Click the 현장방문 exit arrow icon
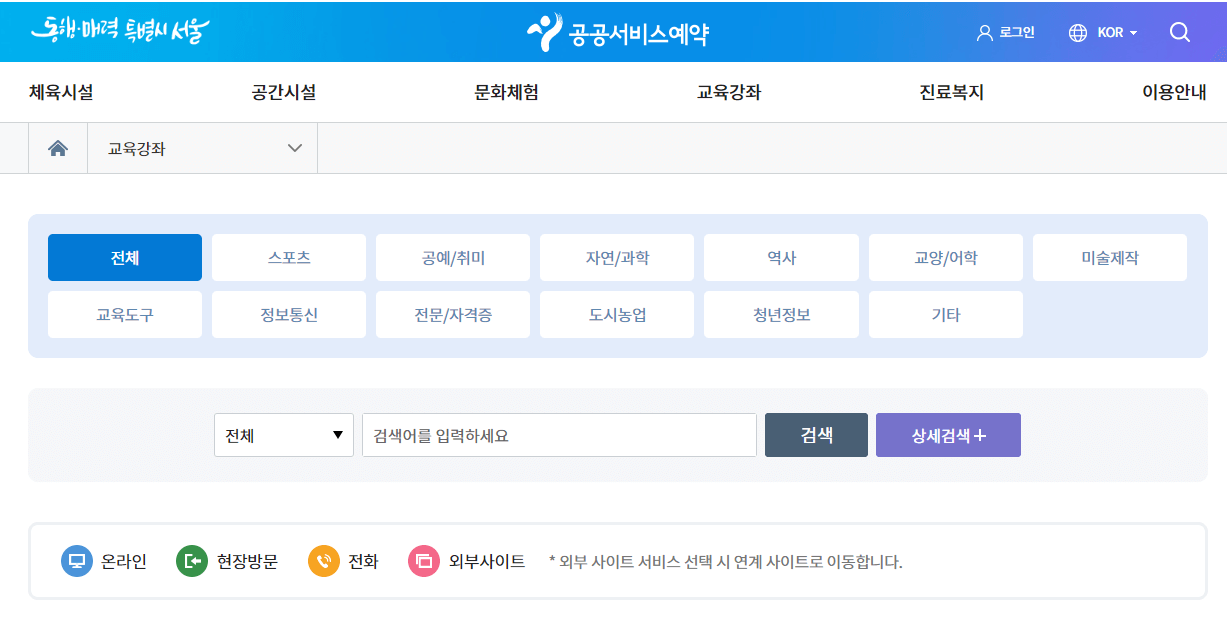Screen dimensions: 1227x619 point(190,561)
